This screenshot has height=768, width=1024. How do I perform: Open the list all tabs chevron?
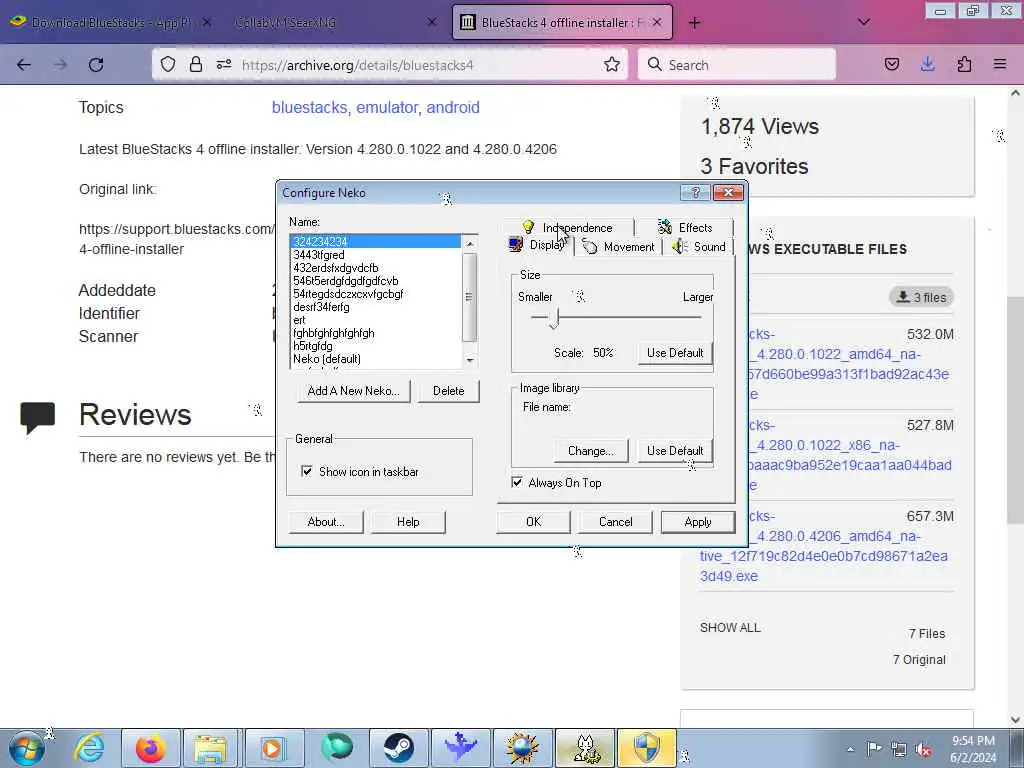click(x=863, y=22)
